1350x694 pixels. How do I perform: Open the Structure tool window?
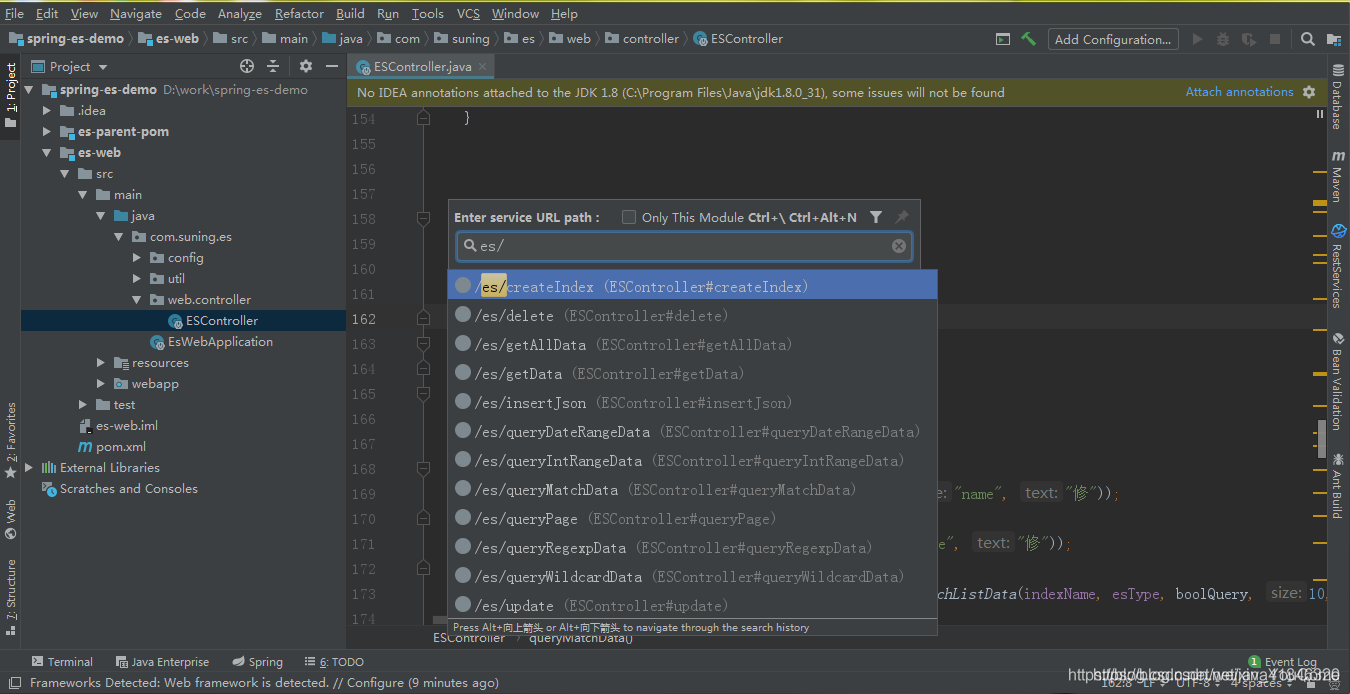[x=11, y=597]
